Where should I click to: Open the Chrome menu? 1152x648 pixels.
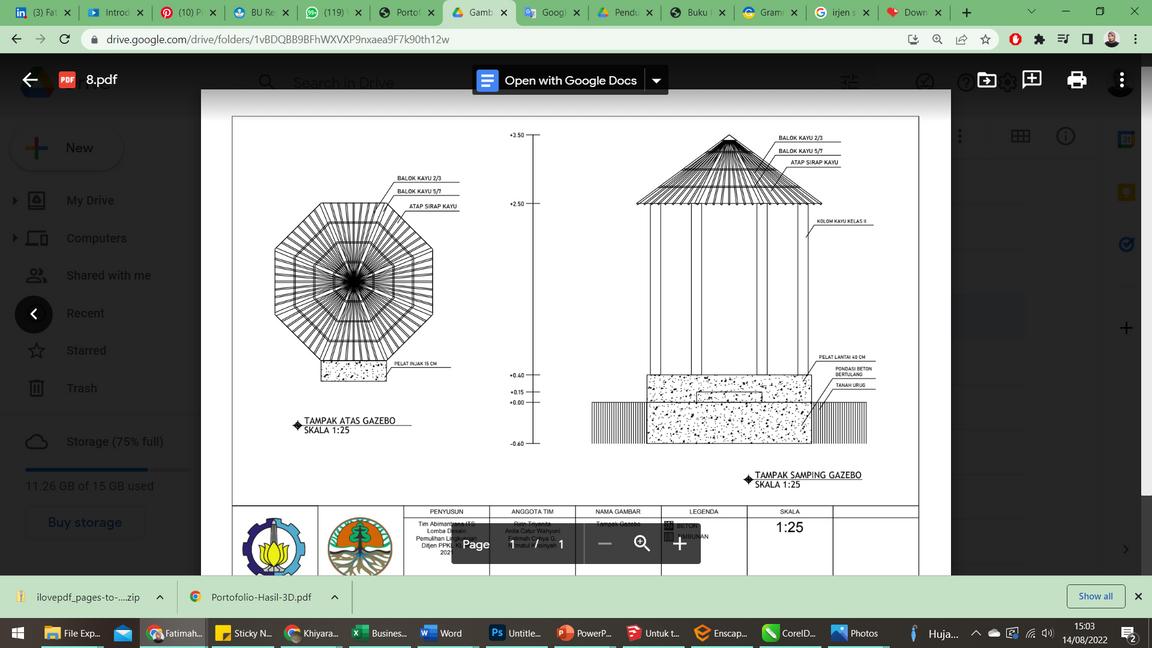(1136, 40)
